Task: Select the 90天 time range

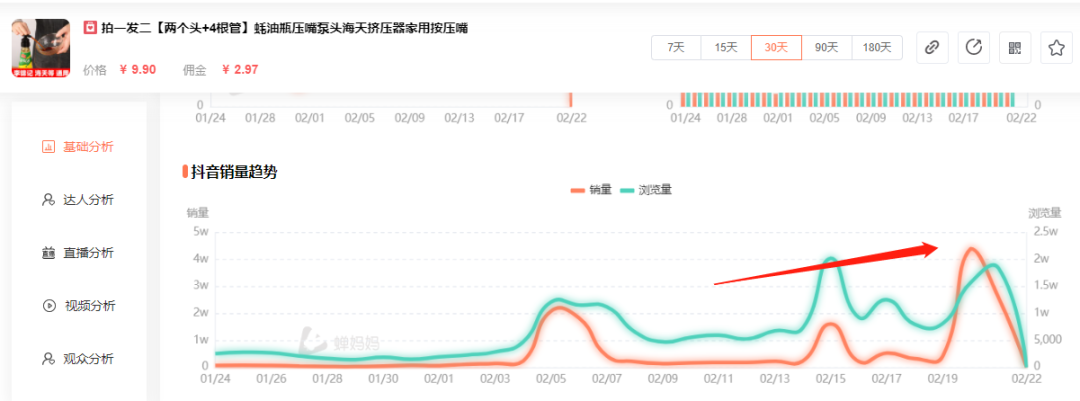Action: point(827,48)
